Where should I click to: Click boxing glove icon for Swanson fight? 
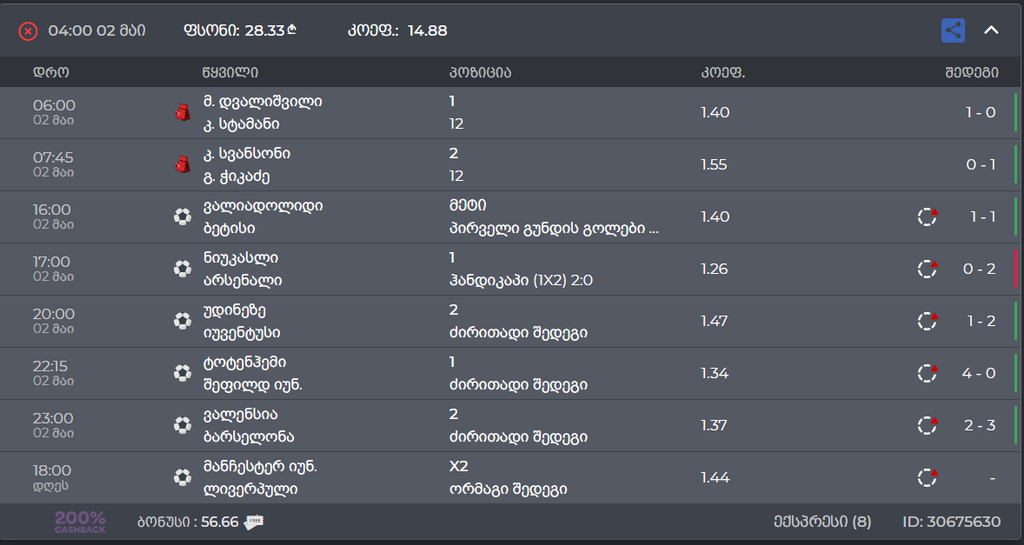pyautogui.click(x=182, y=164)
